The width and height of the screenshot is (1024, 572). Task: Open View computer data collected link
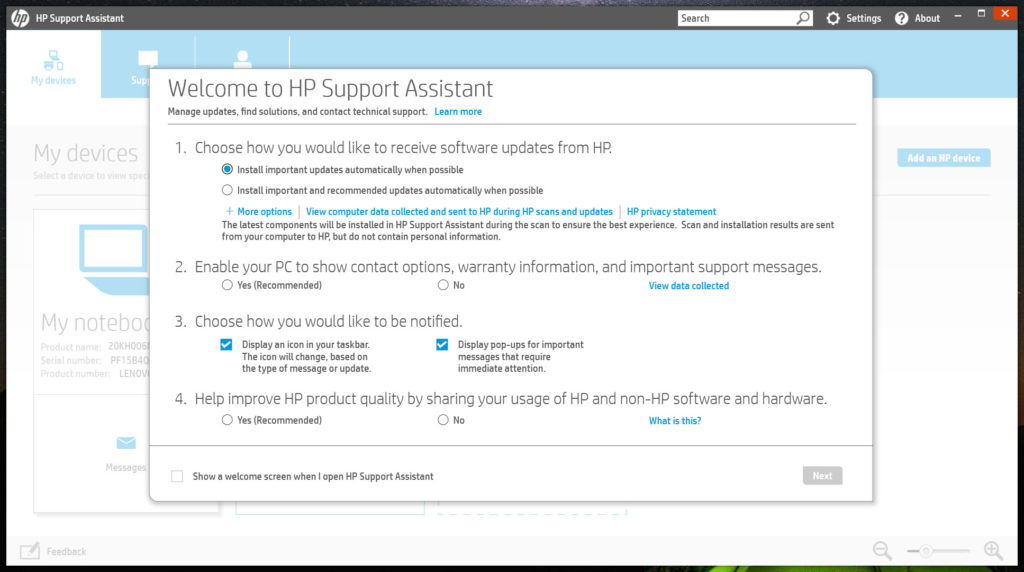pyautogui.click(x=459, y=212)
